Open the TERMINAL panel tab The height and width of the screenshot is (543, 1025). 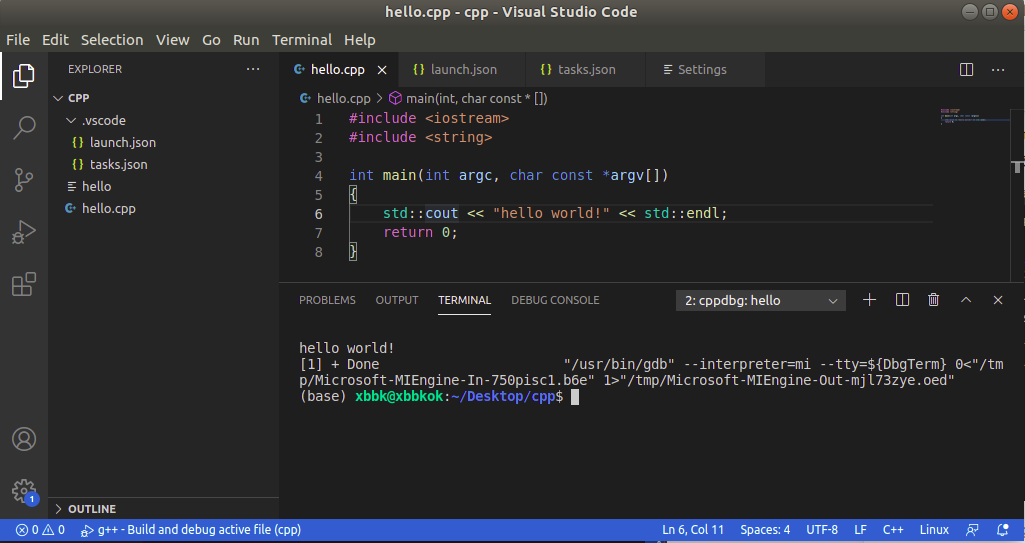464,301
